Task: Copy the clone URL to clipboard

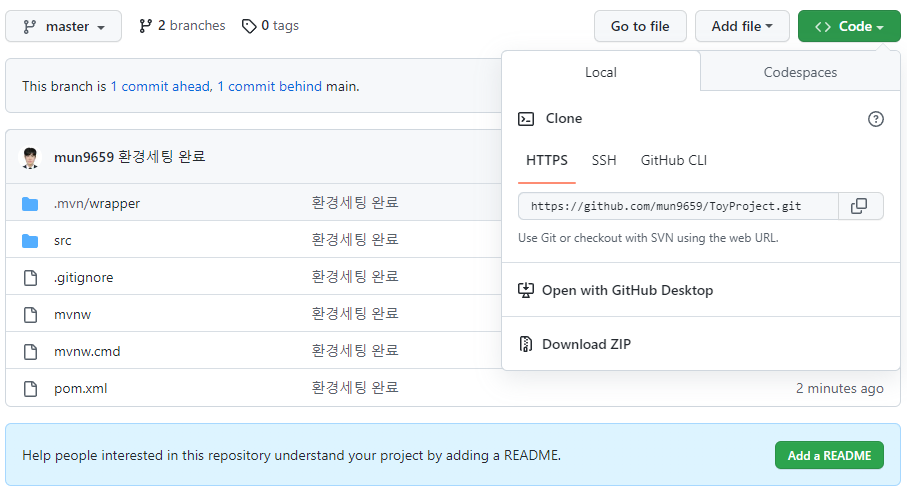Action: click(860, 206)
